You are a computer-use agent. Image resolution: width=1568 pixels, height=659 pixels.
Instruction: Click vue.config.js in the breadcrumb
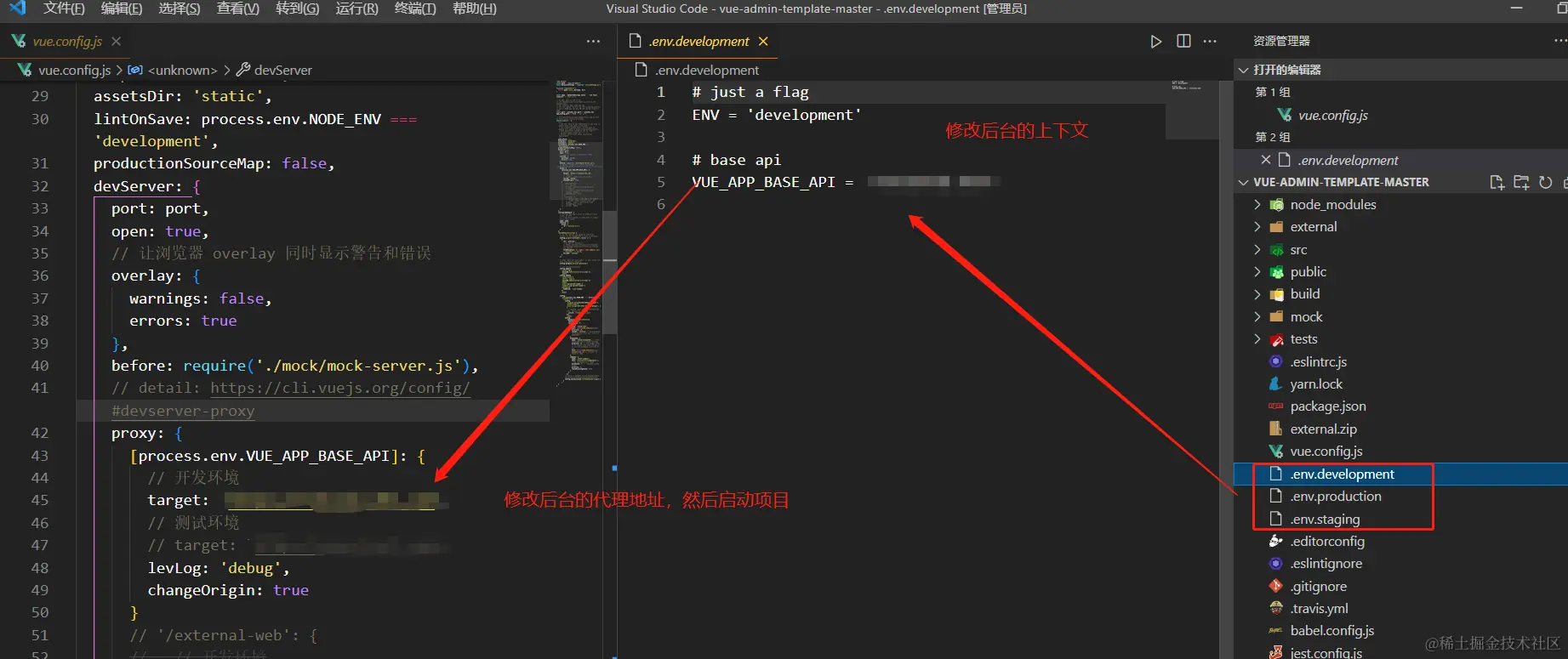click(x=74, y=70)
